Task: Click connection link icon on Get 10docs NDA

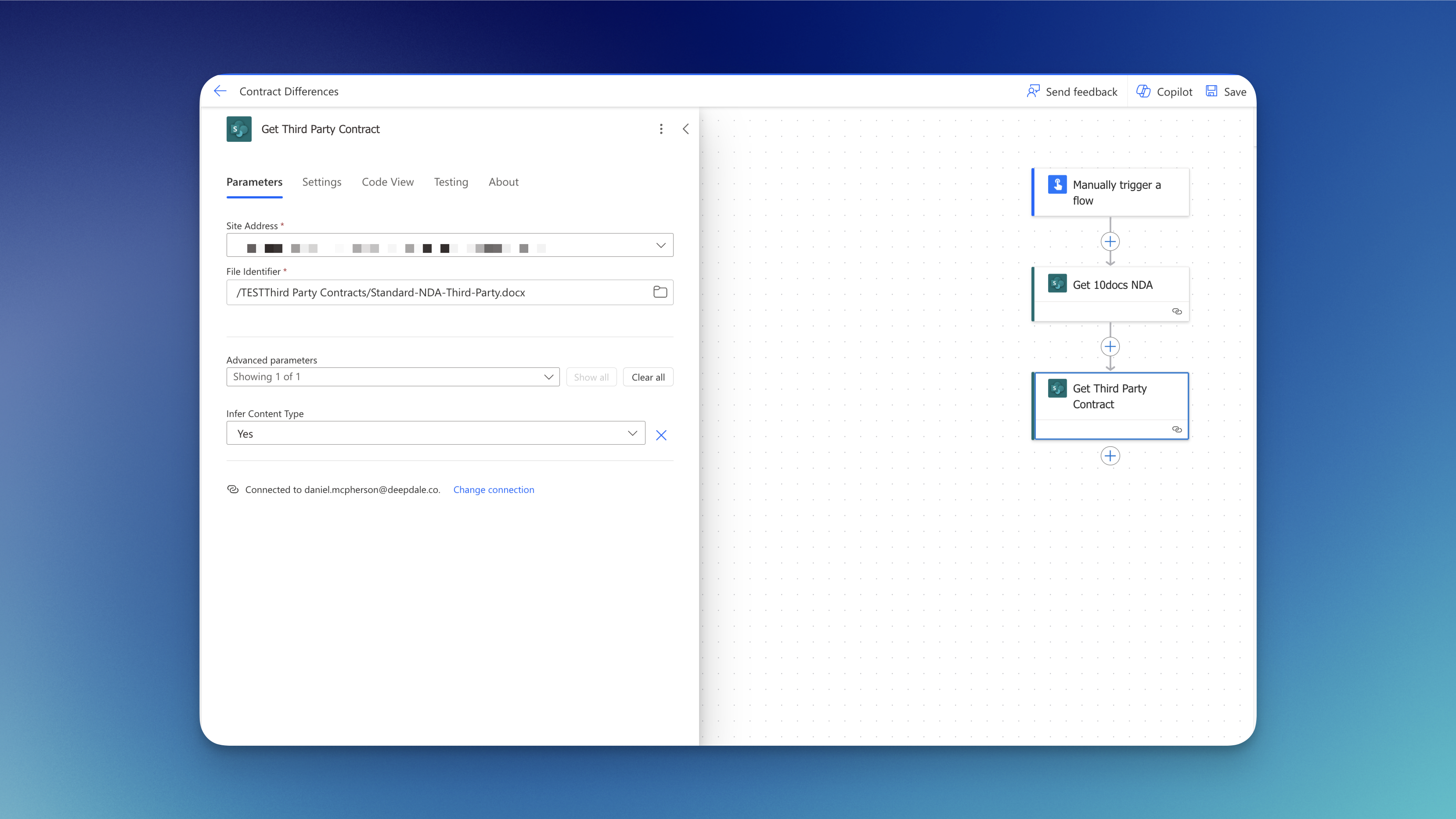Action: click(1177, 311)
